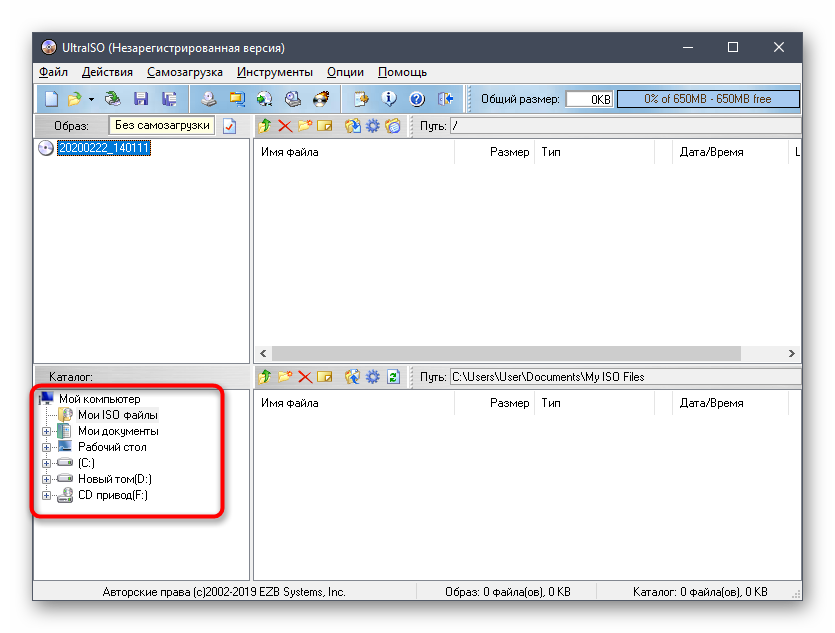Click right arrow of the horizontal scrollbar
Screen dimensions: 835x633
pos(793,354)
